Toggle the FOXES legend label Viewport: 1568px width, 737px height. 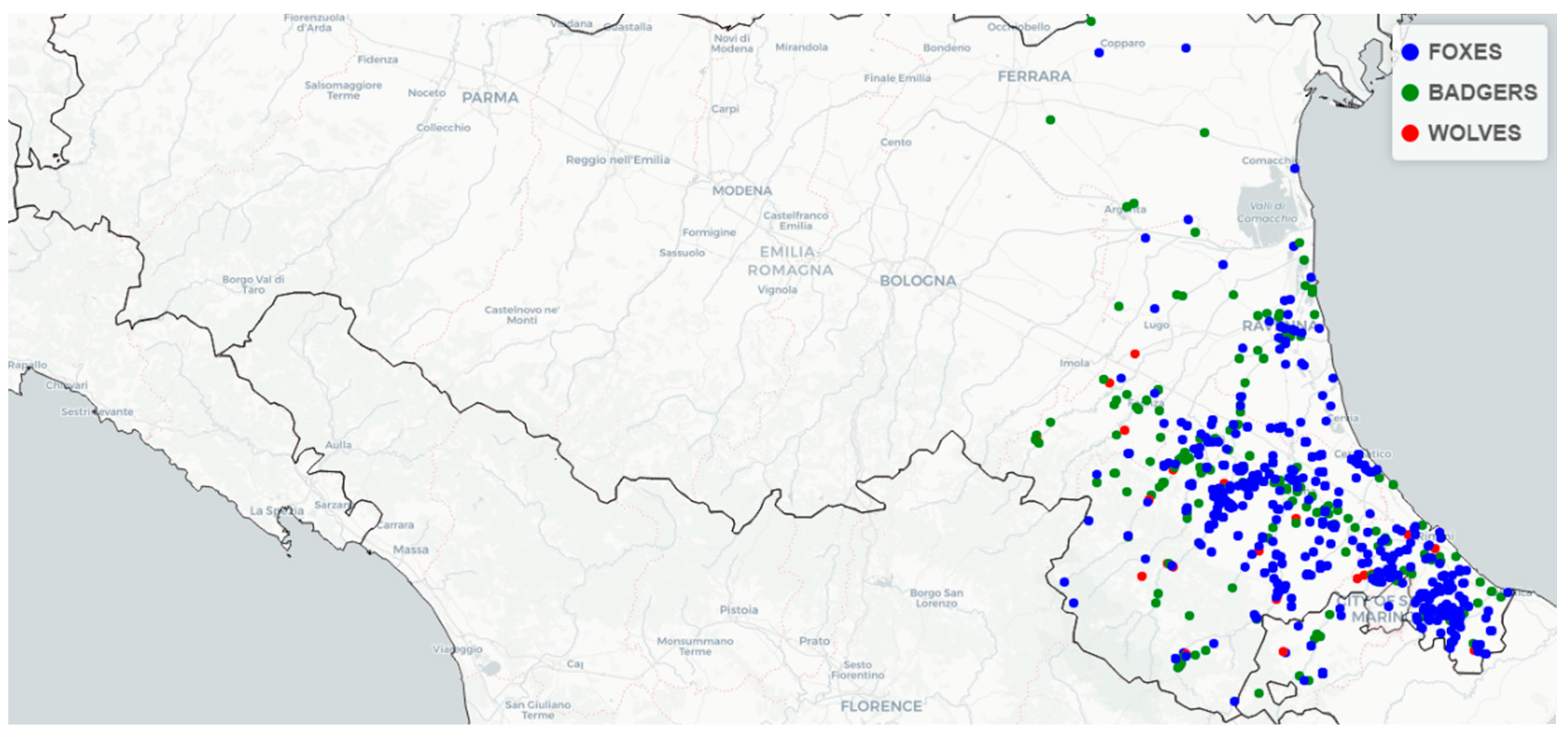(1465, 52)
